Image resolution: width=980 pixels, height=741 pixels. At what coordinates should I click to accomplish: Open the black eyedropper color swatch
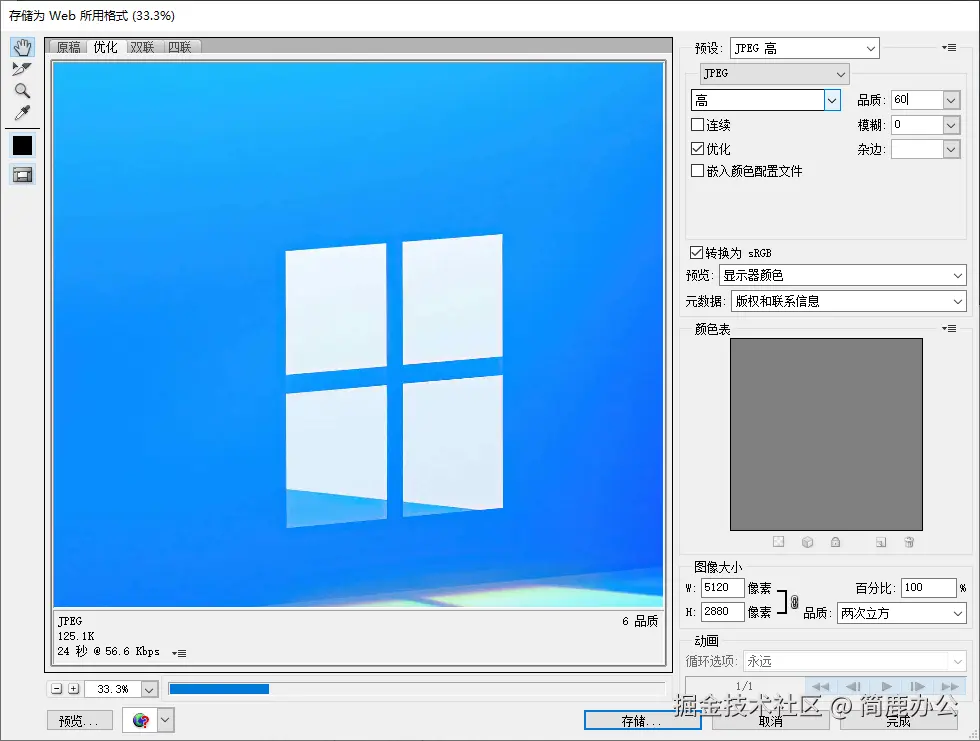[x=22, y=146]
